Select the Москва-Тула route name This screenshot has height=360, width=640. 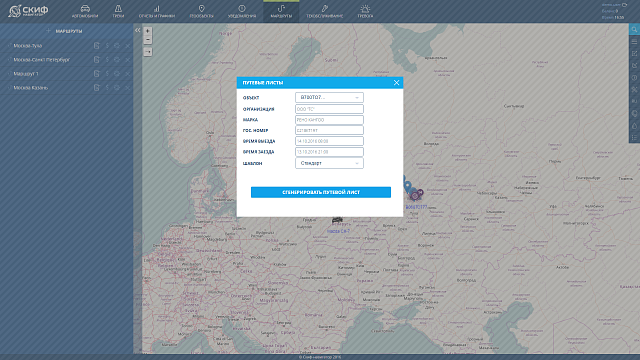(28, 46)
